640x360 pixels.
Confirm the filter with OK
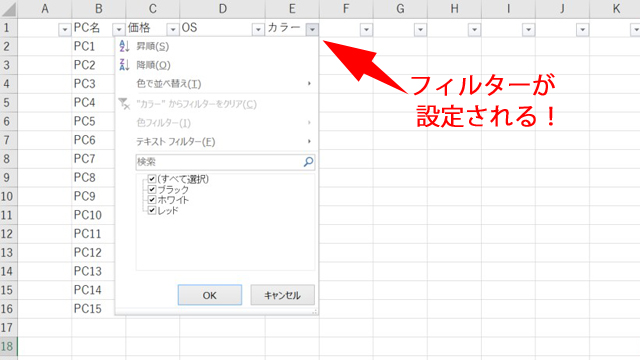210,295
